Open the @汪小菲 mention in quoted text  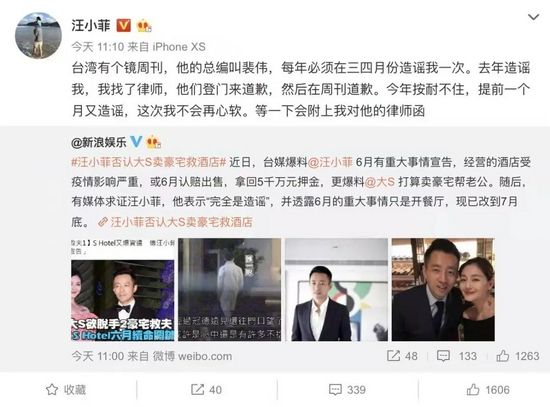(330, 162)
